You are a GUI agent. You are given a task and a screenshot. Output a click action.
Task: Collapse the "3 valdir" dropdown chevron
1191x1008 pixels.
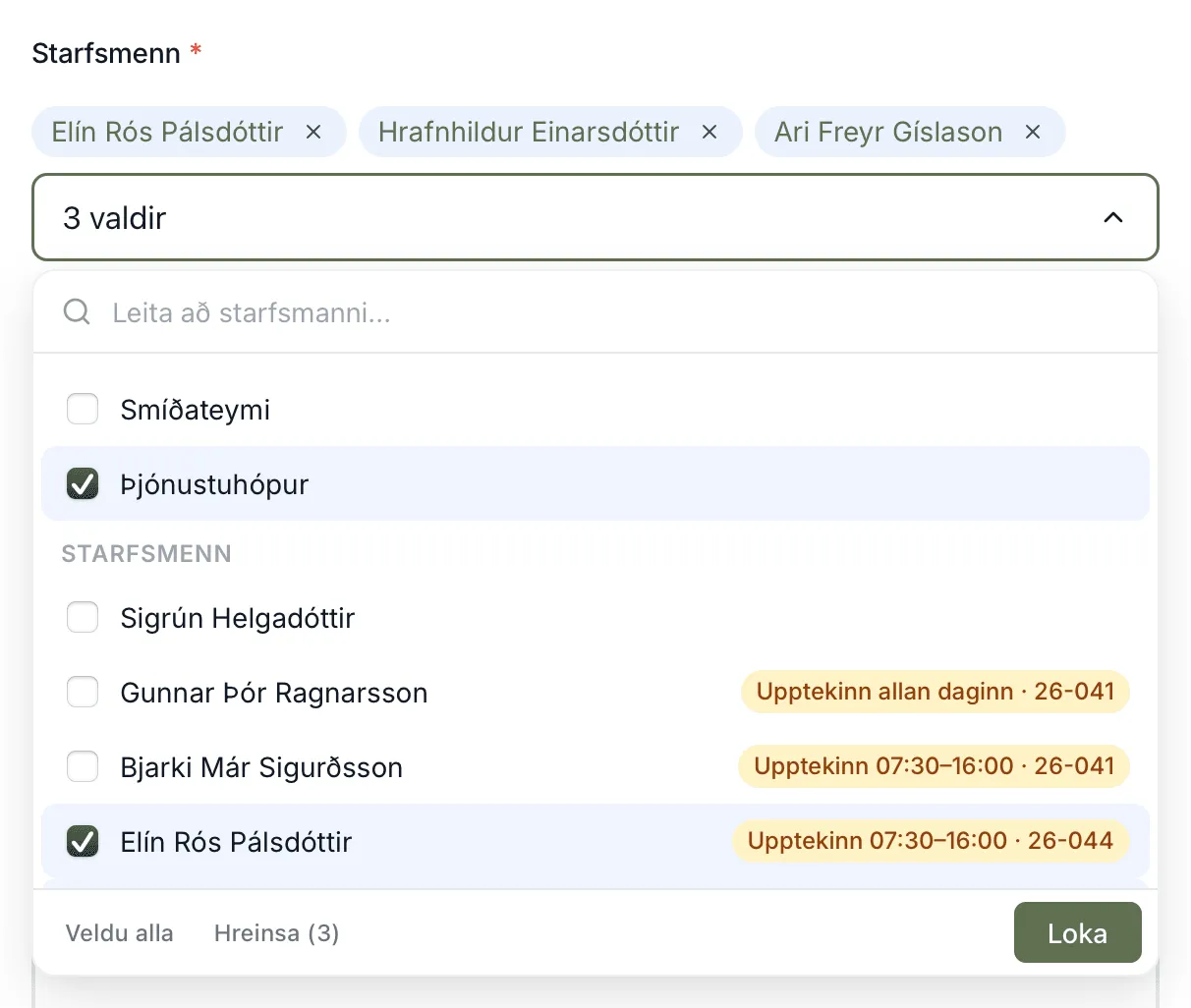click(x=1112, y=217)
